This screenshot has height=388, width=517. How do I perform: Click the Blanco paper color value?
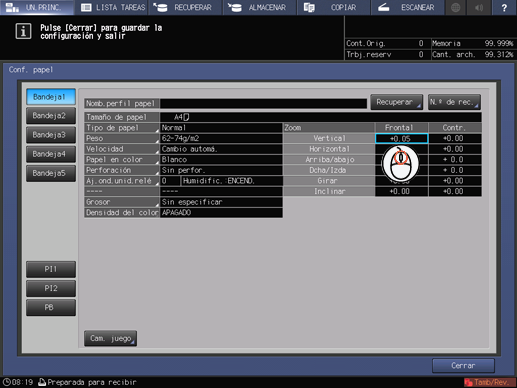(x=221, y=160)
